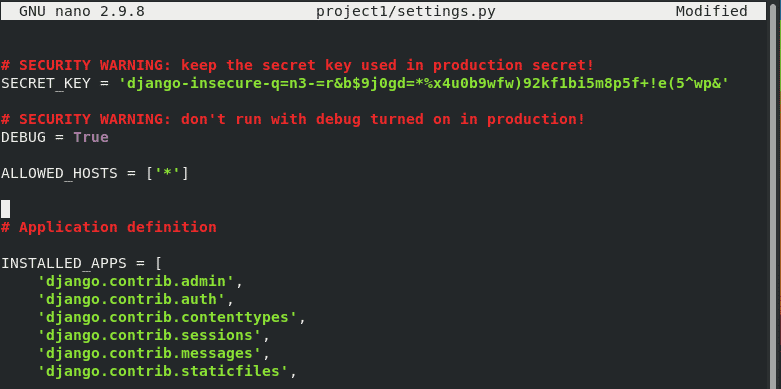
Task: Click the DEBUG setting name
Action: pos(23,137)
